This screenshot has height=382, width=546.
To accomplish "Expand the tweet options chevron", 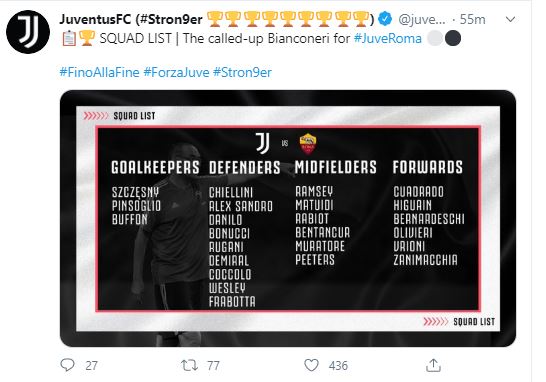I will [x=510, y=20].
